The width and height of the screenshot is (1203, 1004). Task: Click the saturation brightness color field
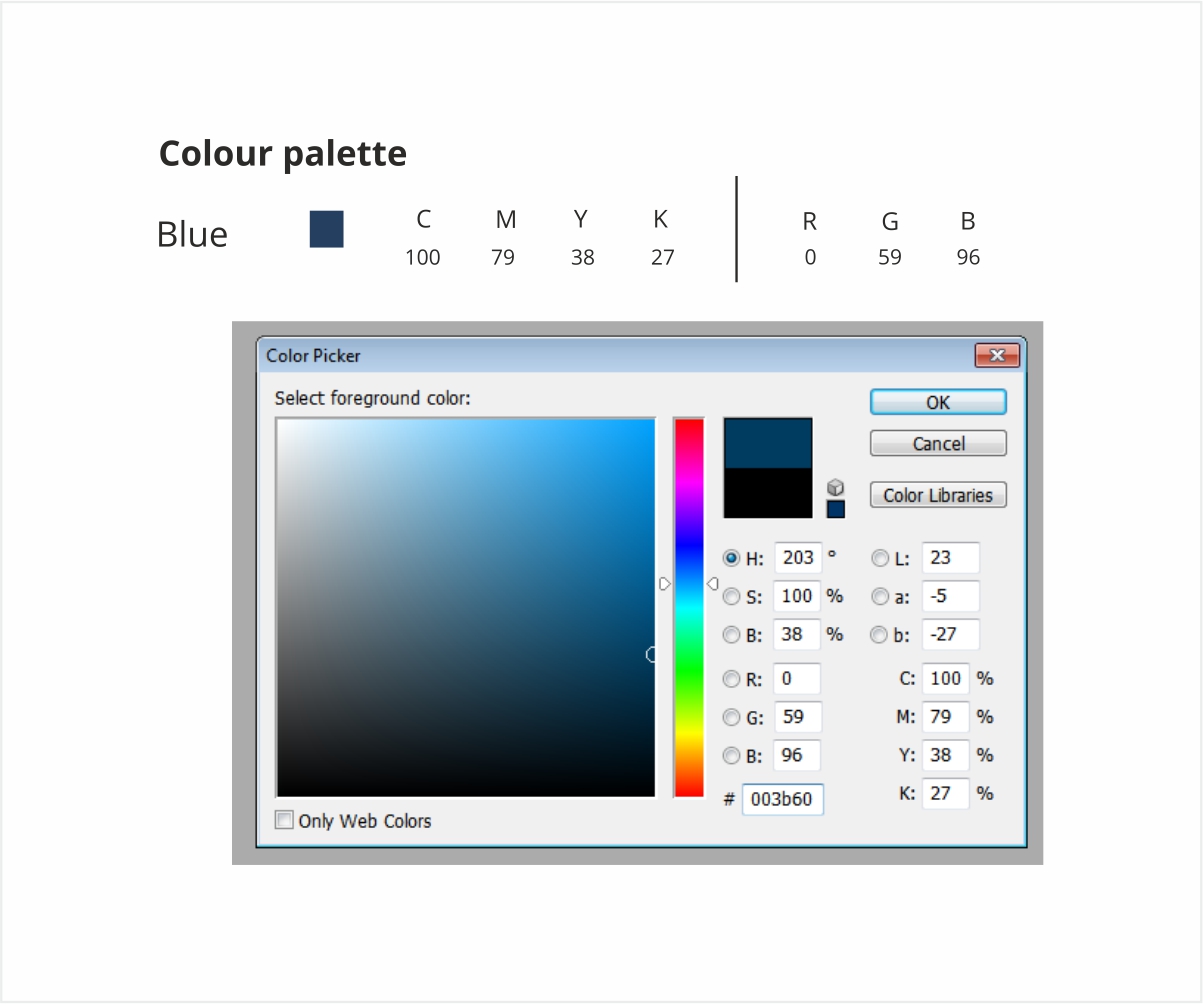[x=466, y=607]
